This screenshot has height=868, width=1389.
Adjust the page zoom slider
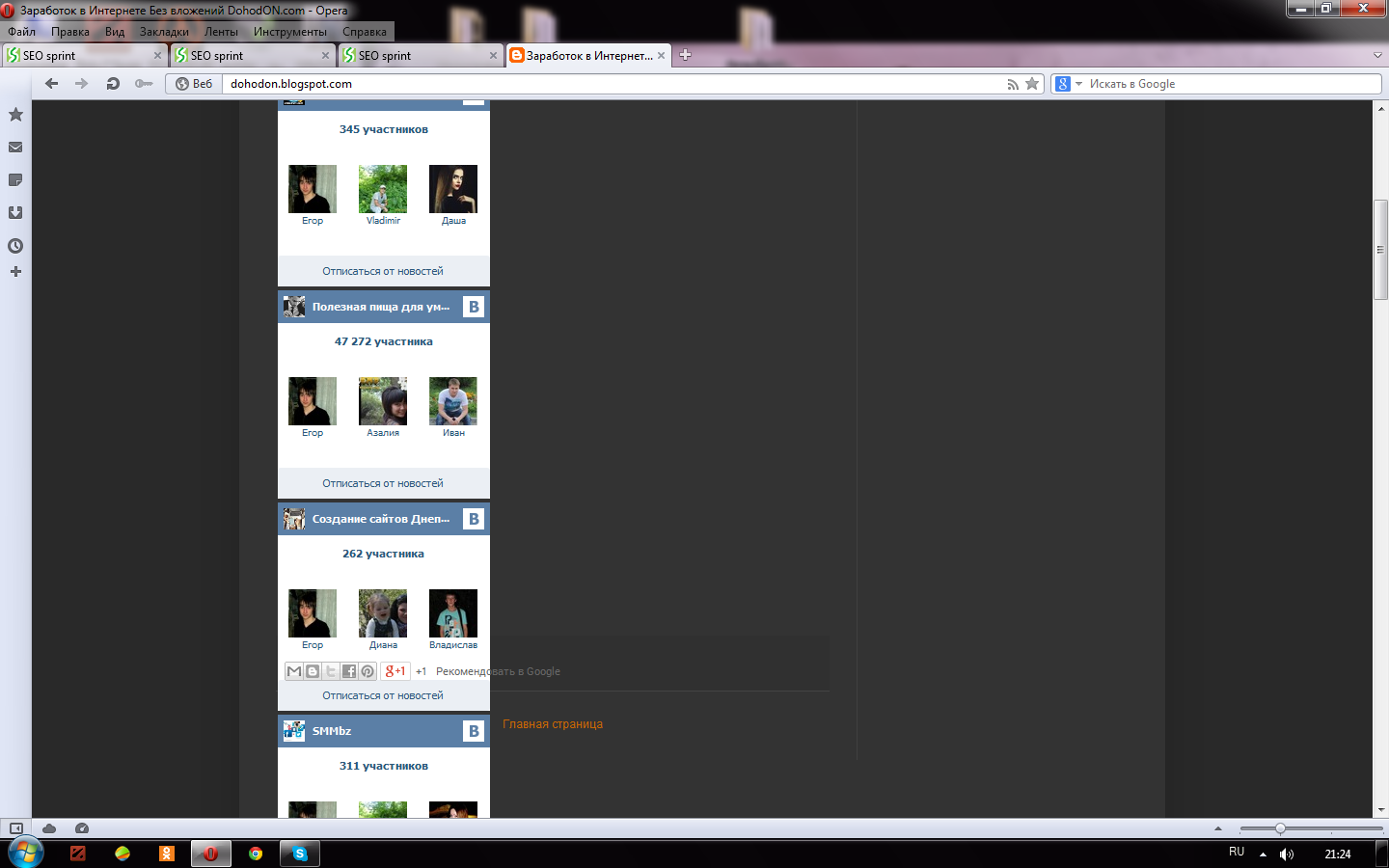pos(1280,828)
